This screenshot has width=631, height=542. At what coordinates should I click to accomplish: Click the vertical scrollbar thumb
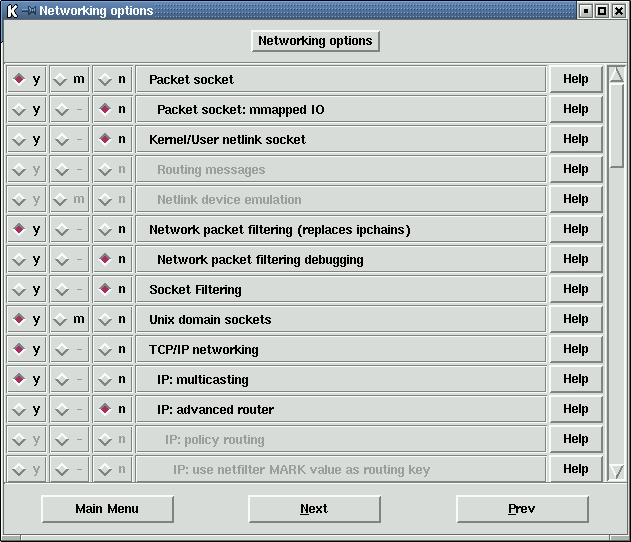(617, 122)
